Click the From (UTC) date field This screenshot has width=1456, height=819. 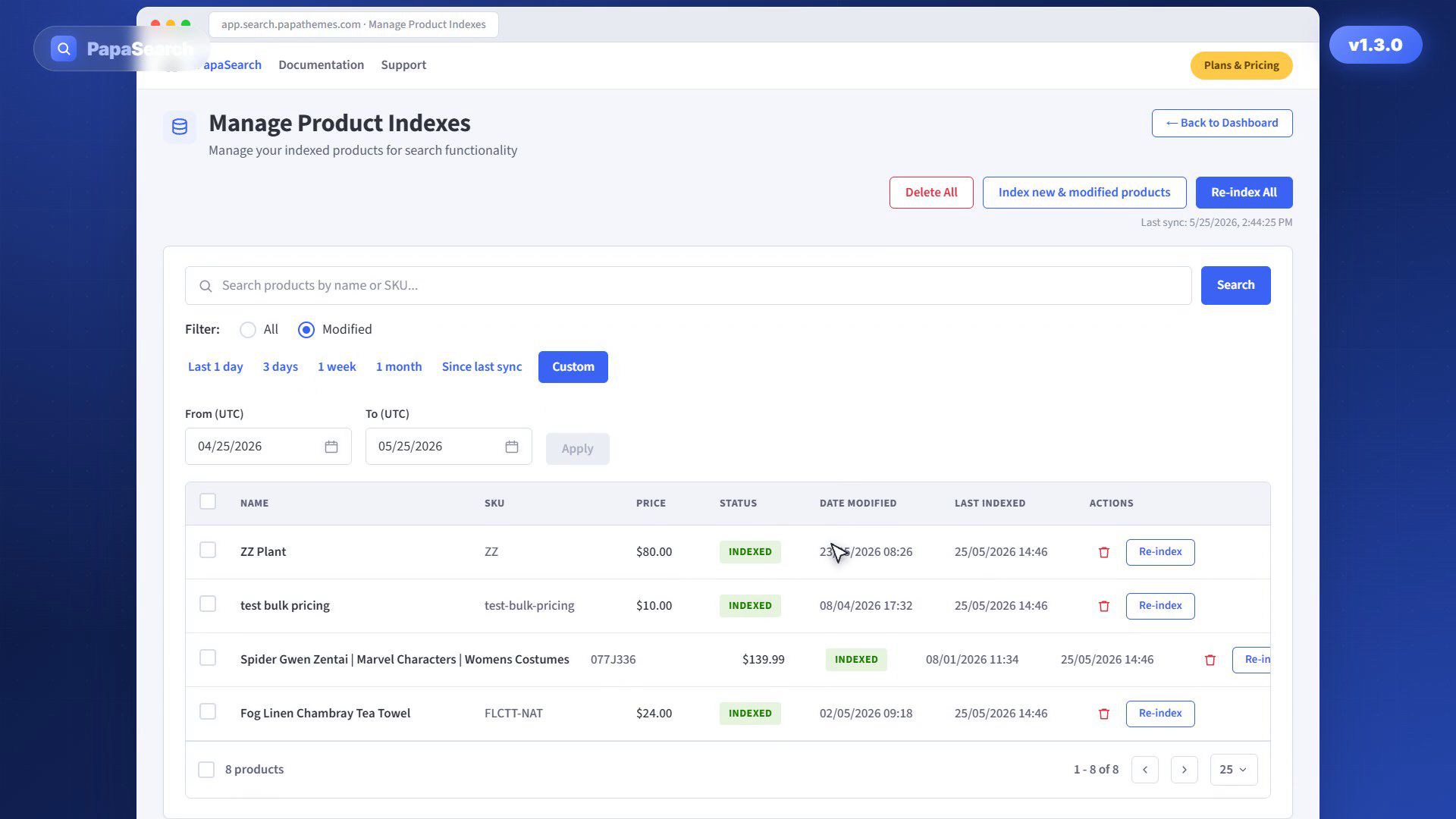tap(268, 447)
